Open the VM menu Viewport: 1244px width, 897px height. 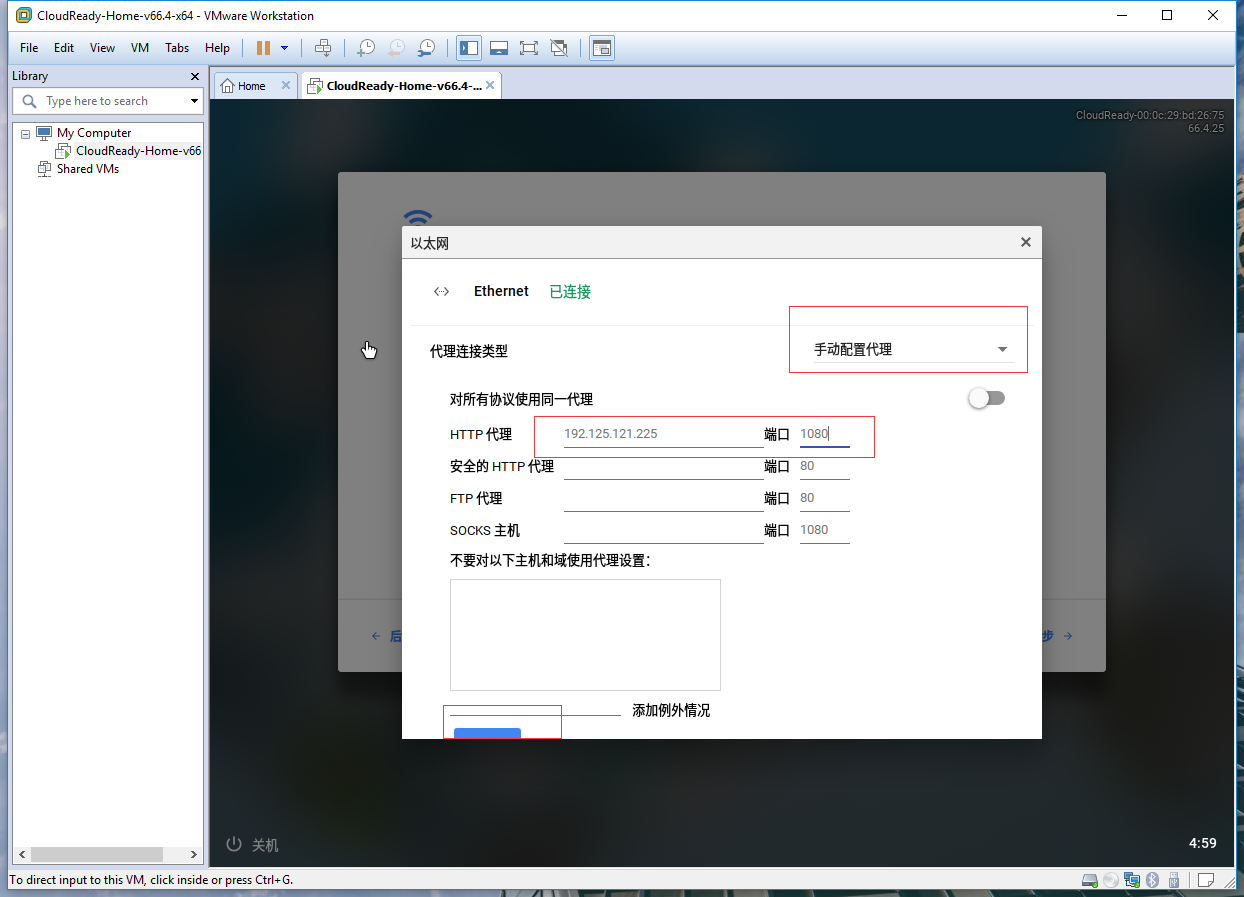139,47
